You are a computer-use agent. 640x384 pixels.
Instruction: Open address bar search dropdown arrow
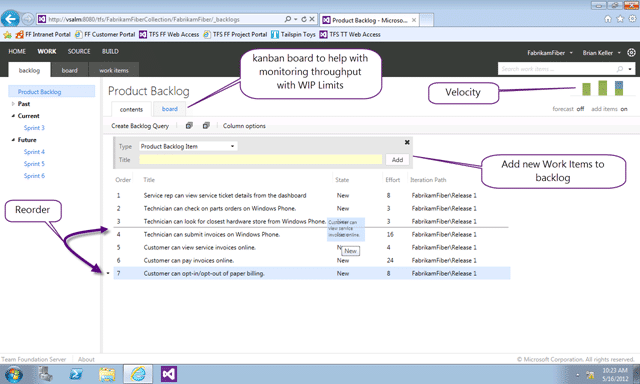[x=296, y=19]
